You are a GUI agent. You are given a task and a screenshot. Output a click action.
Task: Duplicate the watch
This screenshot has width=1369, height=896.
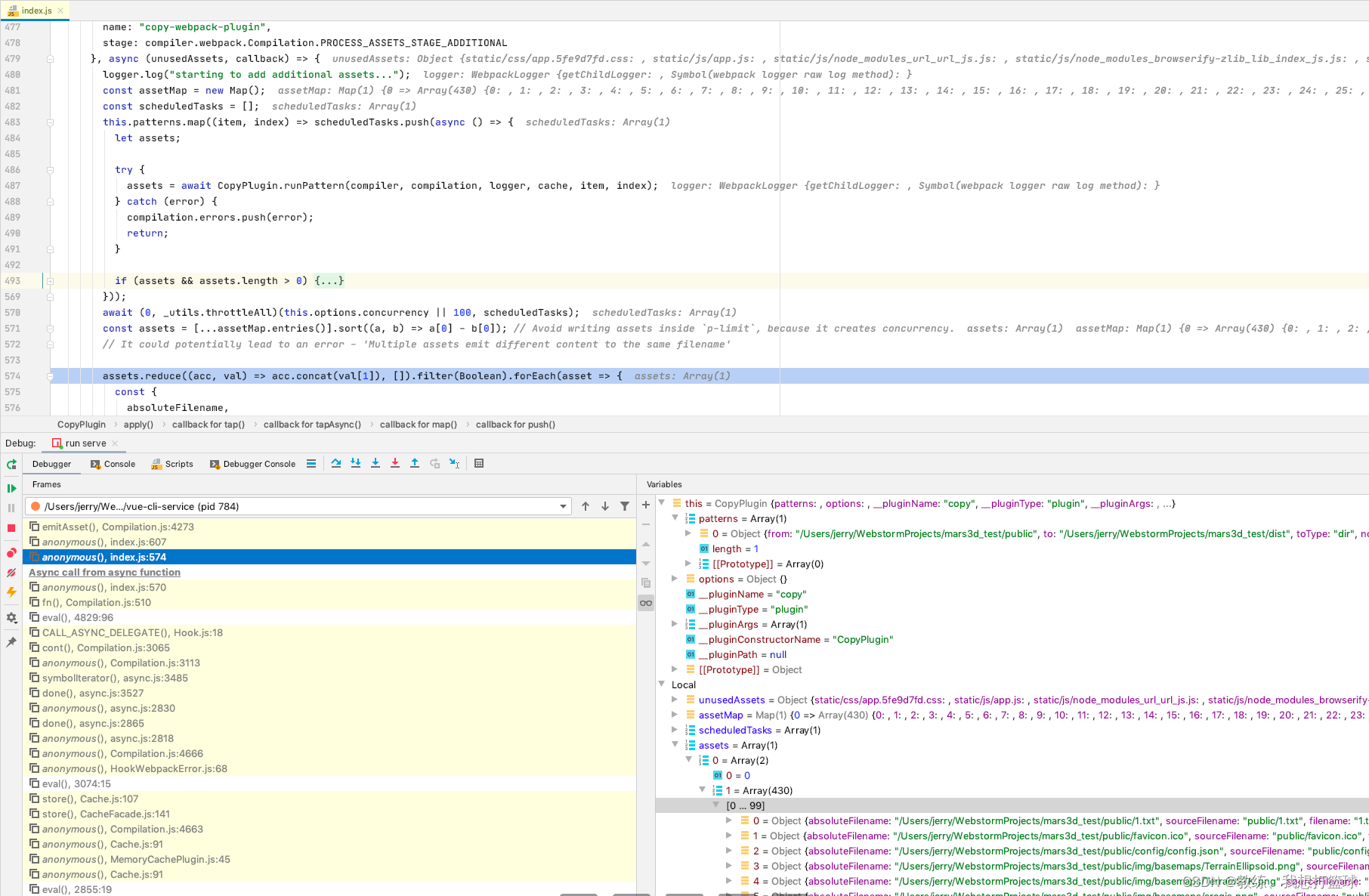646,583
